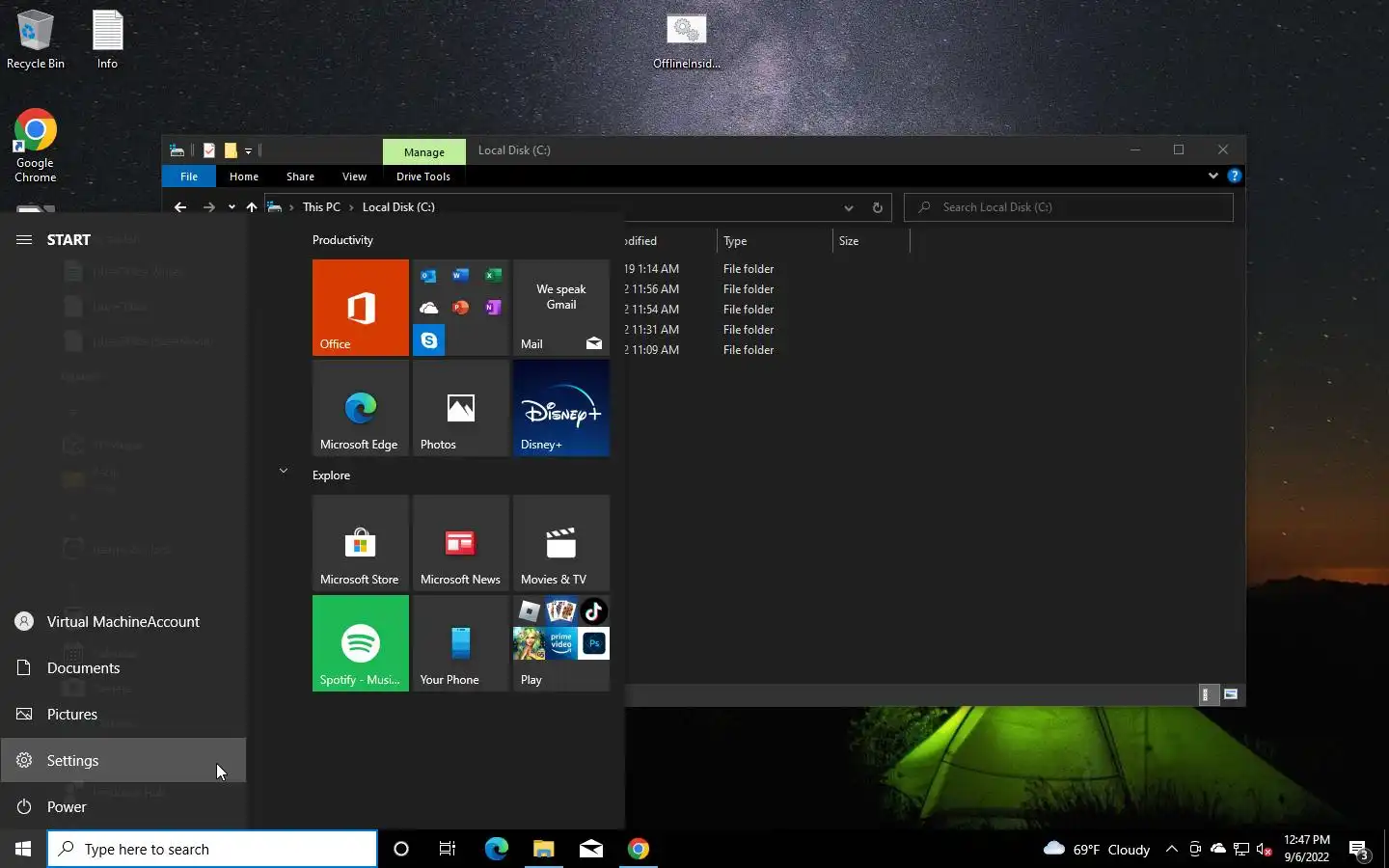Sort by the Size column header

[871, 241]
